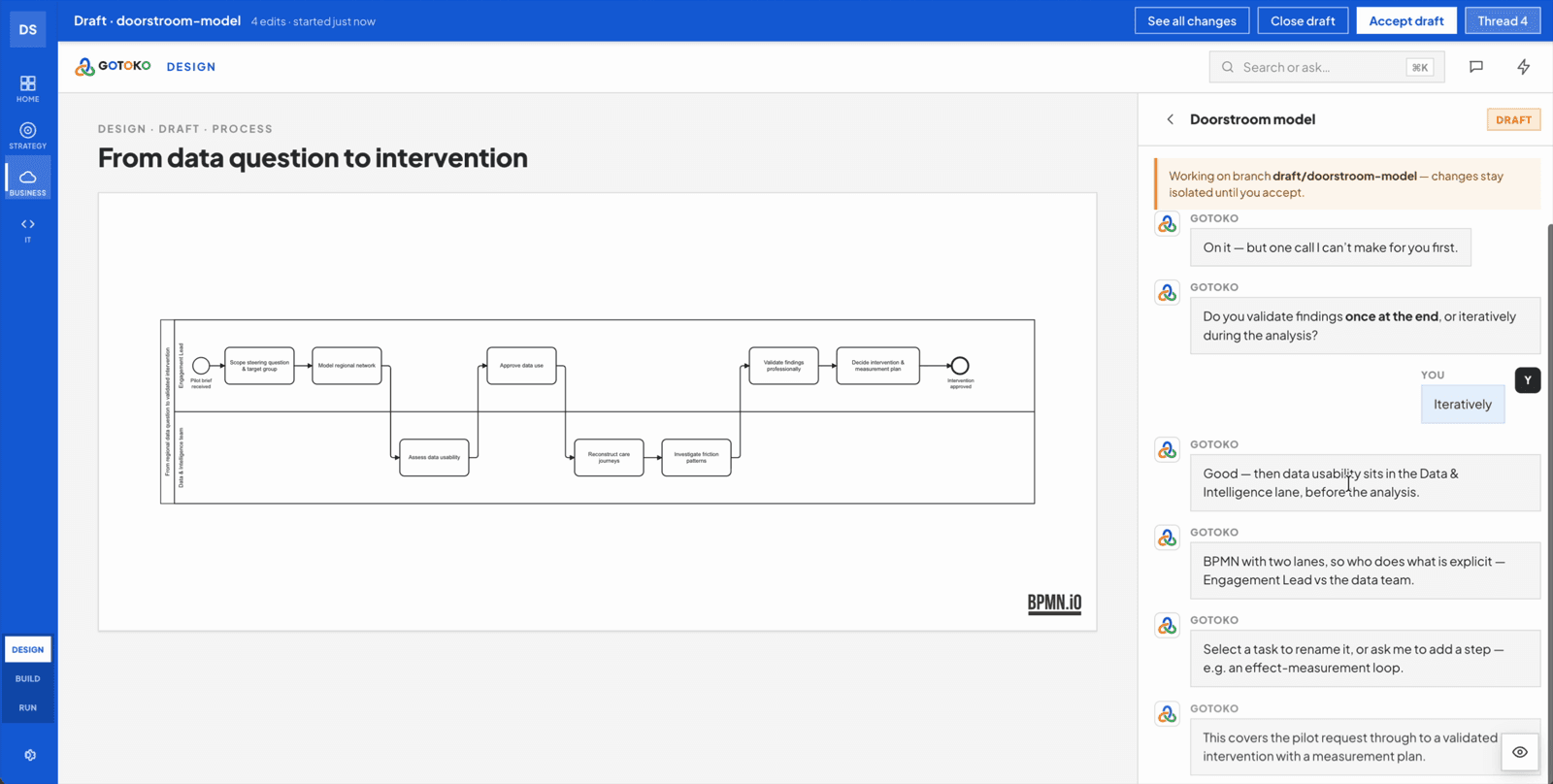The image size is (1553, 784).
Task: Select the Design mode tab
Action: [28, 649]
